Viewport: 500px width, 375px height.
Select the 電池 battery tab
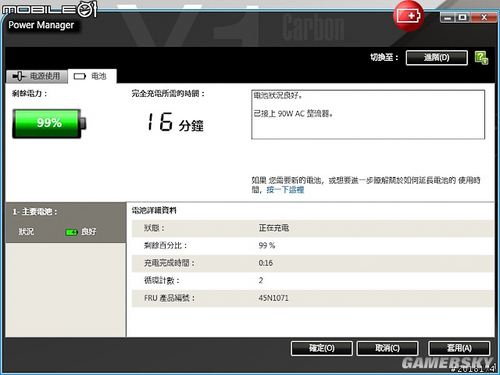[92, 76]
